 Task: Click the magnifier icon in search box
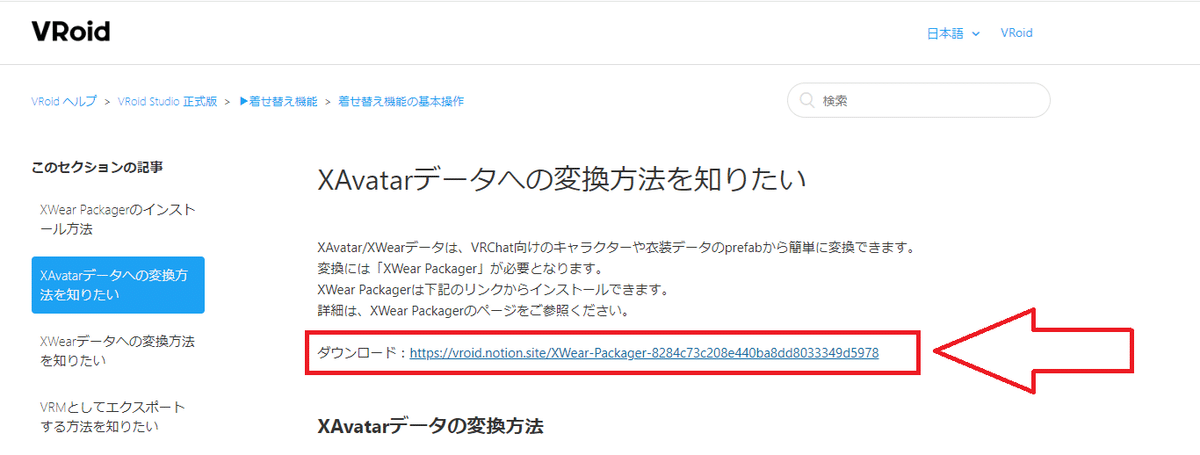click(806, 101)
